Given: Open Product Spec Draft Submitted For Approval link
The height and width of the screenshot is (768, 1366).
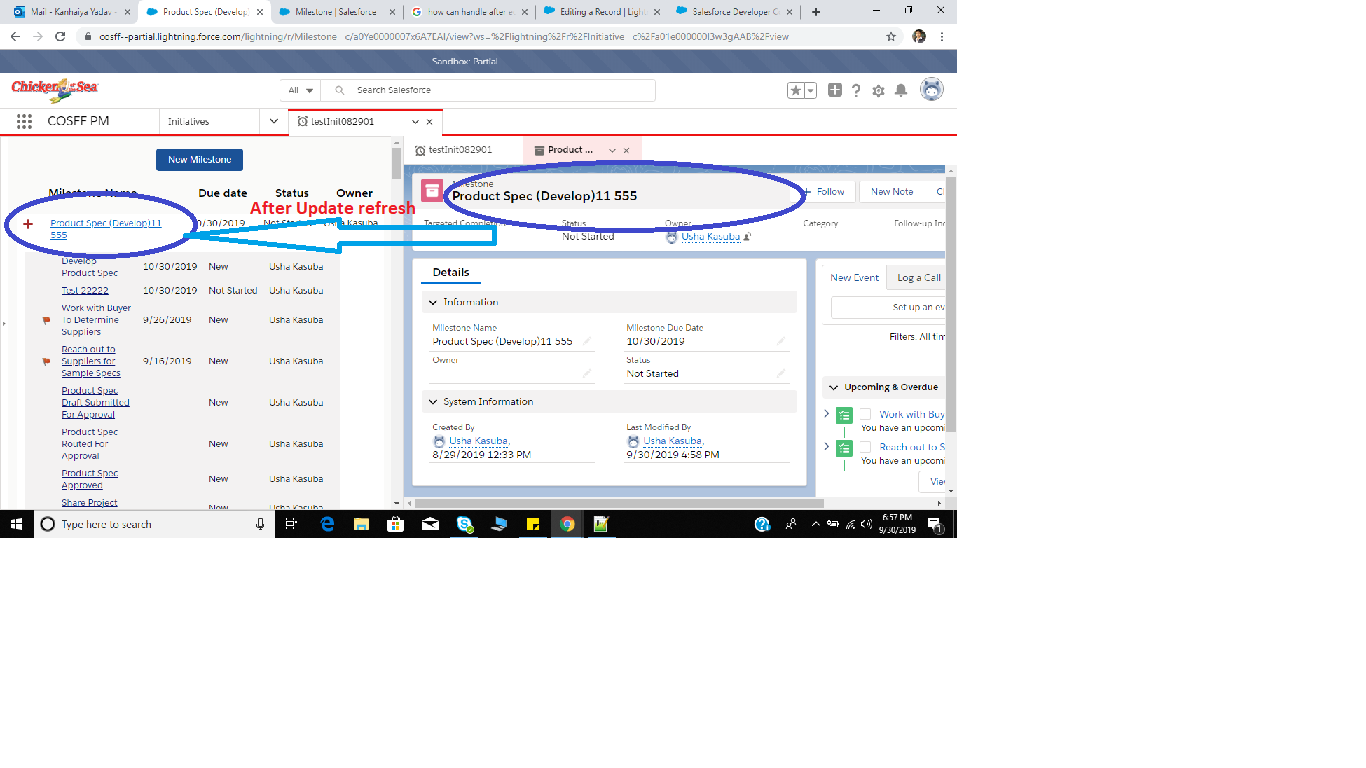Looking at the screenshot, I should tap(95, 403).
